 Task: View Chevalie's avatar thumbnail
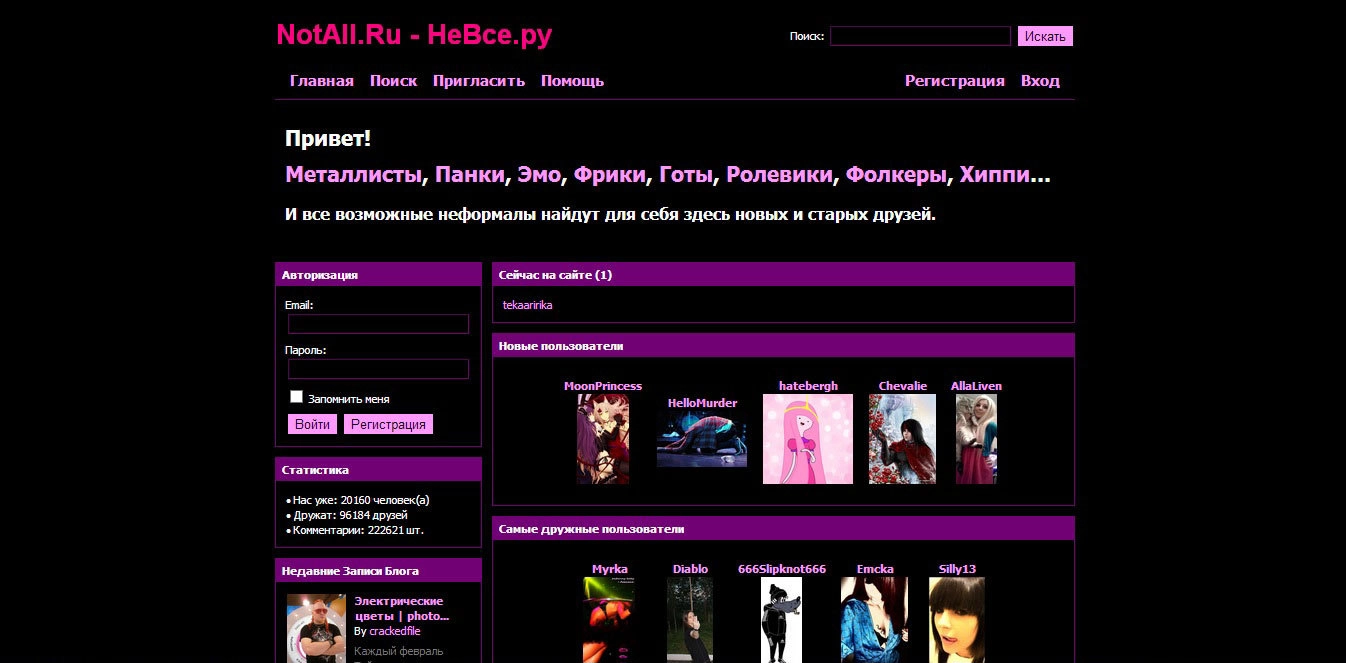click(x=902, y=439)
